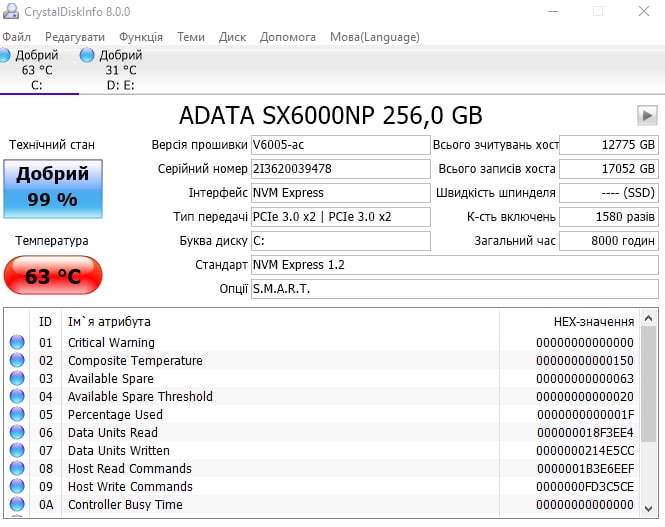Click the Percentage Used attribute name
Viewport: 665px width, 527px height.
[x=115, y=414]
